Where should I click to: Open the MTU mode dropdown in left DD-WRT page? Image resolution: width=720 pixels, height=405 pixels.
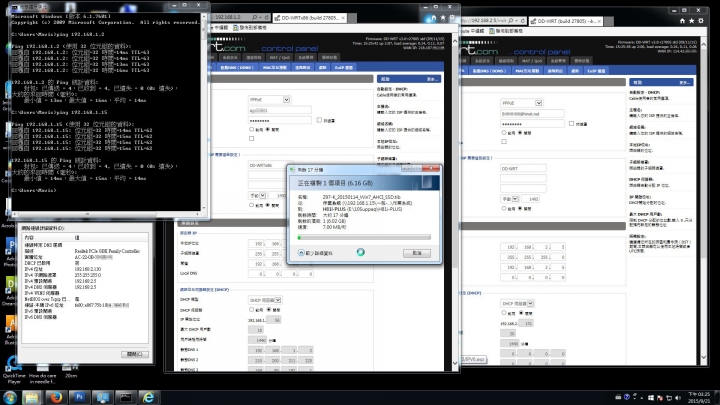[257, 196]
